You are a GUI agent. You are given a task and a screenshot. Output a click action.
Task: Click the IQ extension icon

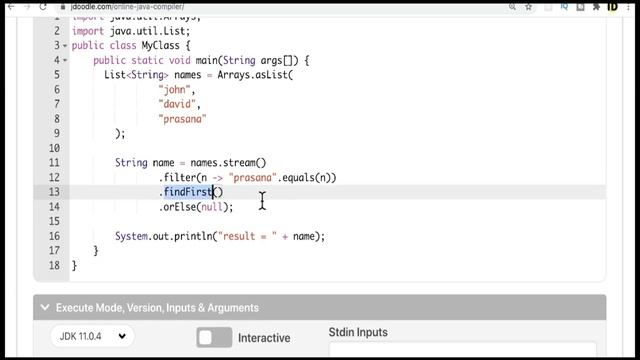564,7
